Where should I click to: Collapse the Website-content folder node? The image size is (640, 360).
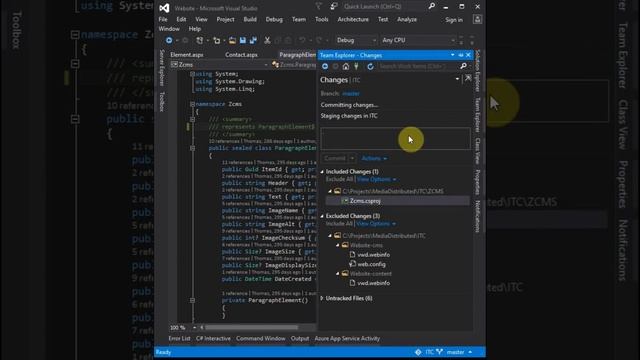tap(338, 273)
